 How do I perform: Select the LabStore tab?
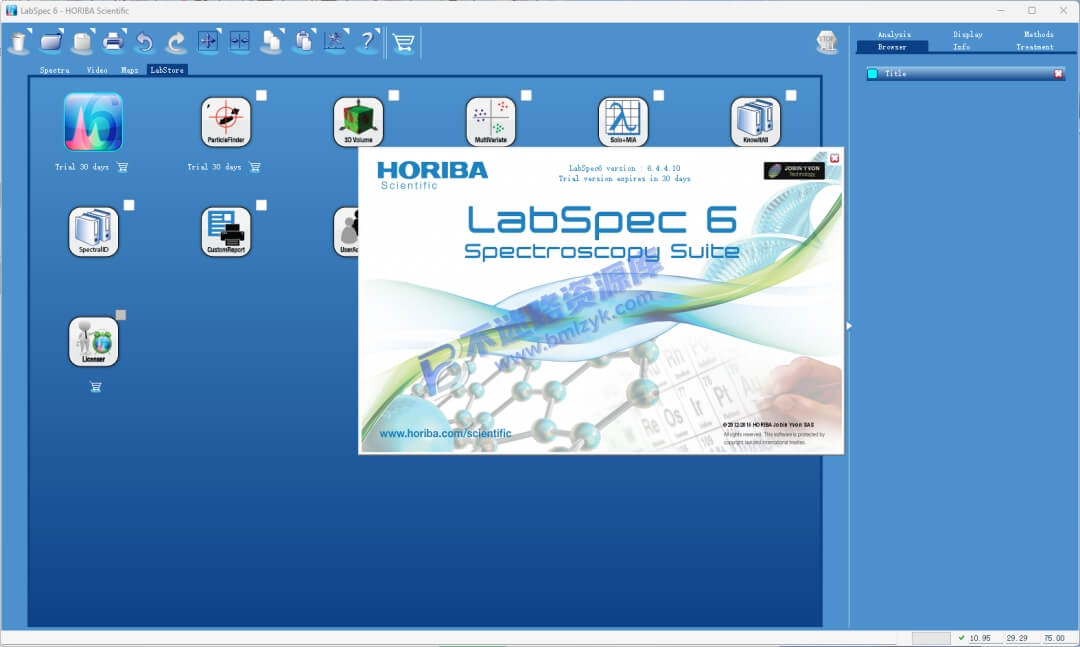(x=167, y=70)
